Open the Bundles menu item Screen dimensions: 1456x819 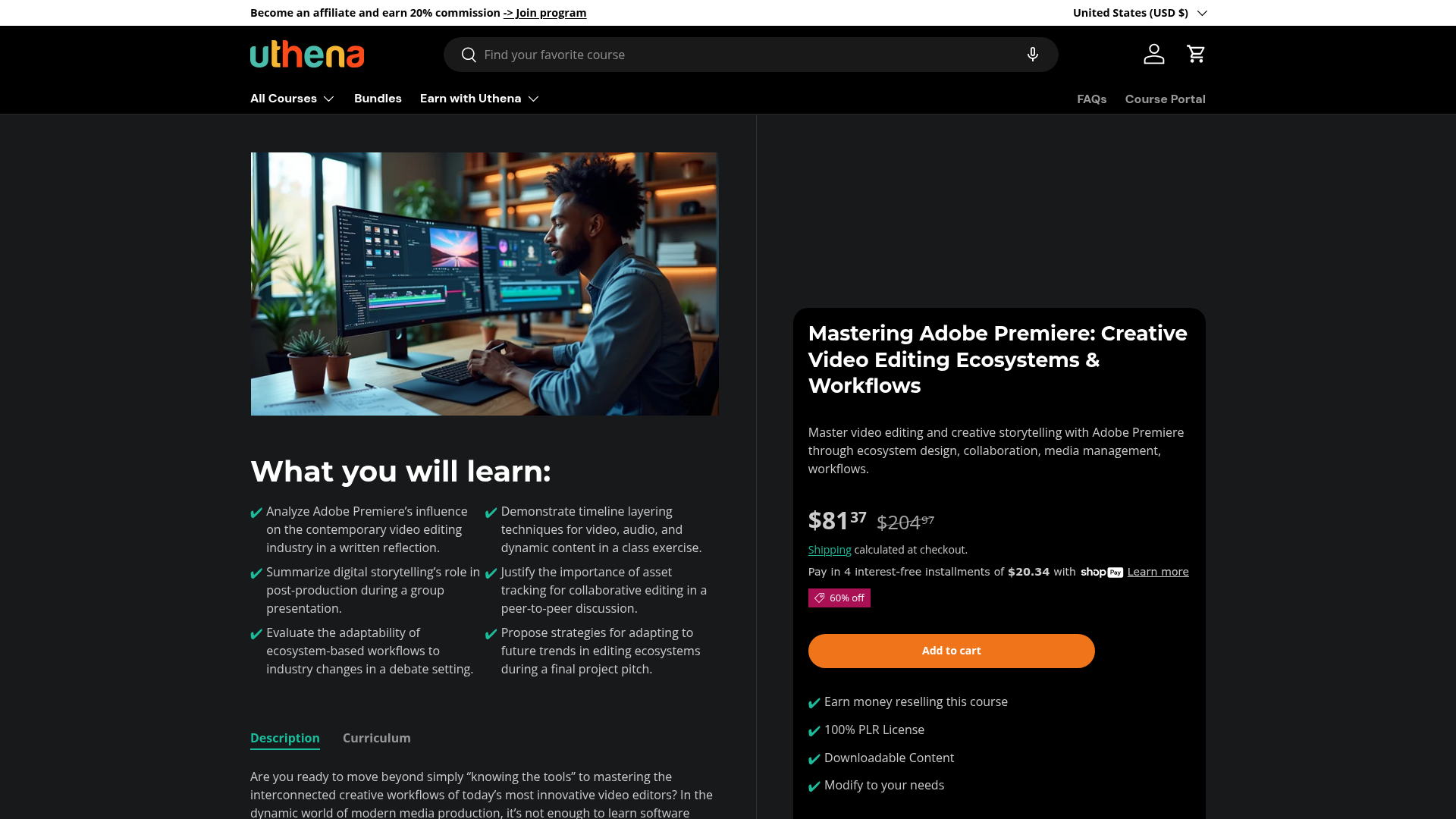pyautogui.click(x=378, y=99)
